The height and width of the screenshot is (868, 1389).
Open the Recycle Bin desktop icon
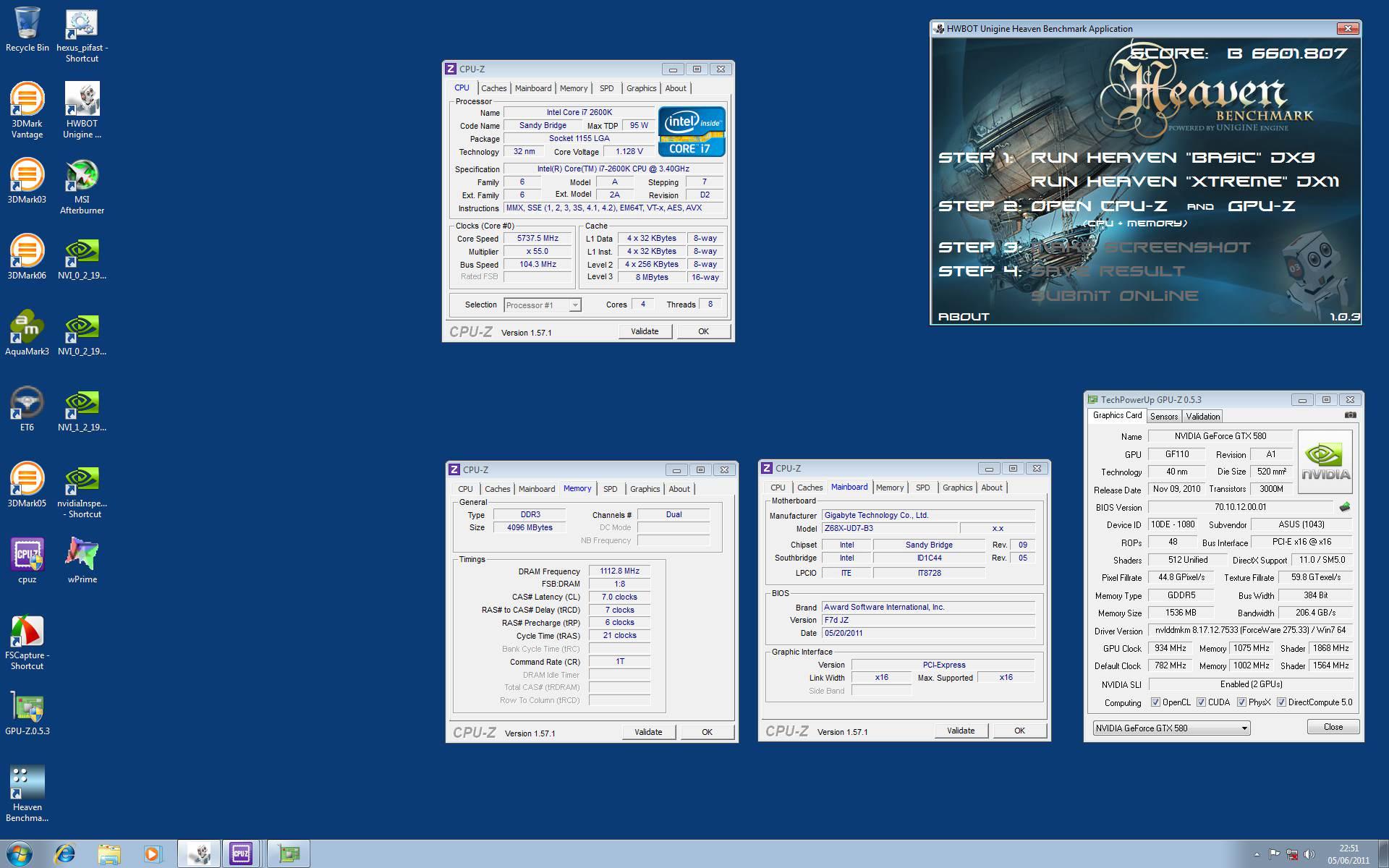coord(27,30)
